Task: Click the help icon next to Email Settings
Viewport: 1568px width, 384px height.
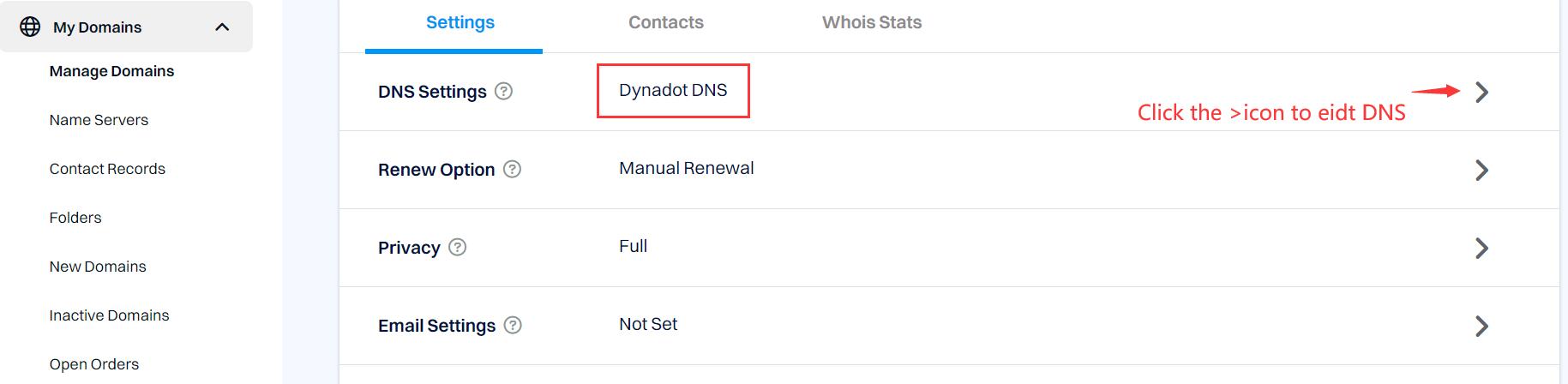Action: [x=513, y=325]
